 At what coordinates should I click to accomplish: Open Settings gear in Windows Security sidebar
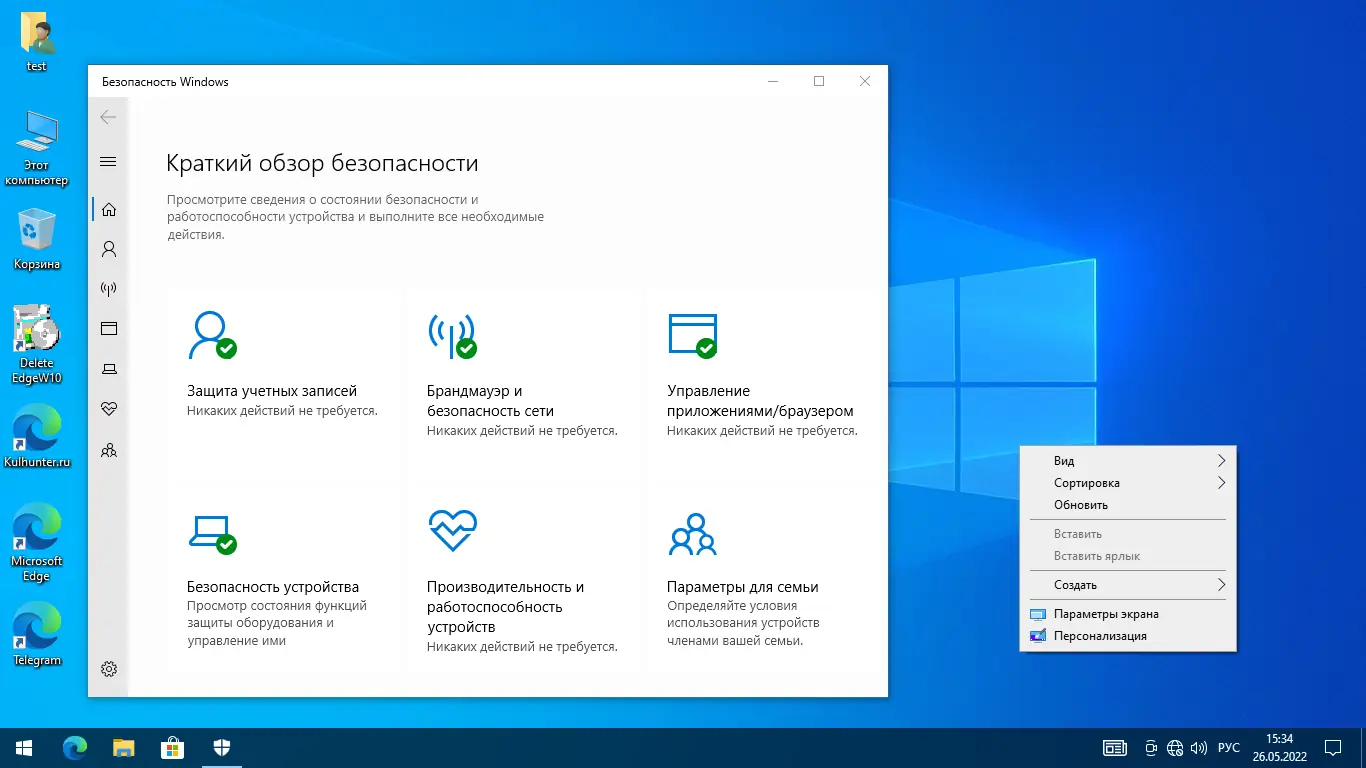pos(109,669)
